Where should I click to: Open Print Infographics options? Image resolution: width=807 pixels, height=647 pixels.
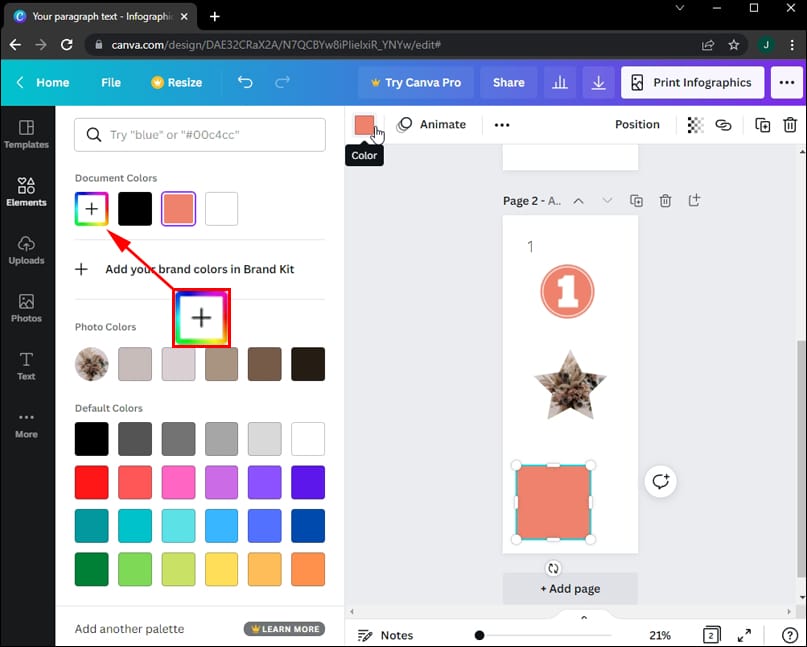(691, 82)
